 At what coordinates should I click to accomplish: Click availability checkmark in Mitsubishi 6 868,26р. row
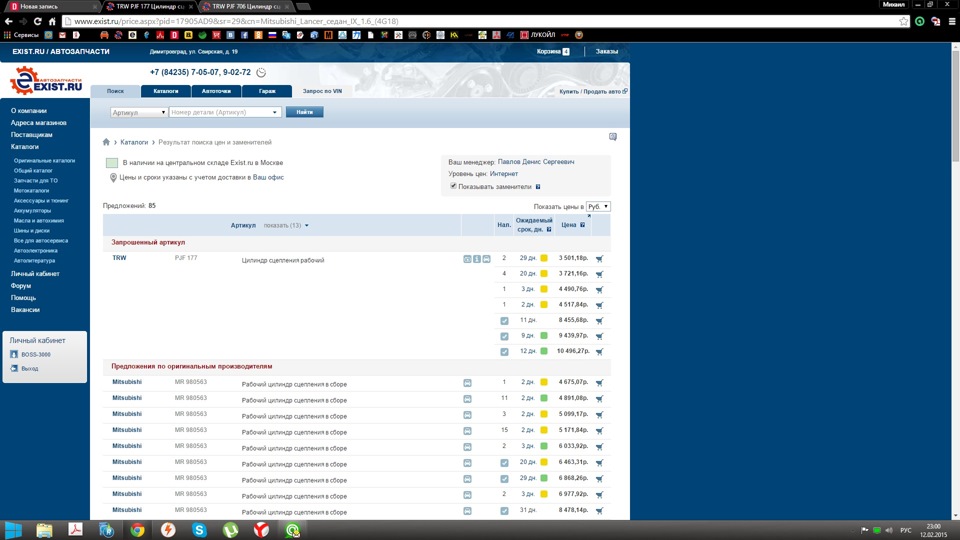click(x=504, y=479)
